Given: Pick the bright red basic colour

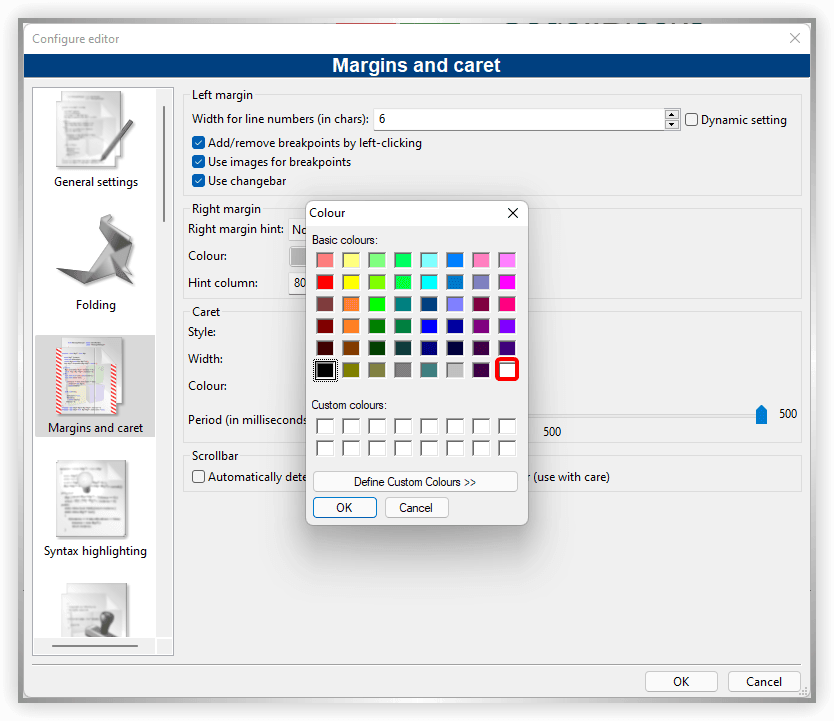Looking at the screenshot, I should (325, 281).
